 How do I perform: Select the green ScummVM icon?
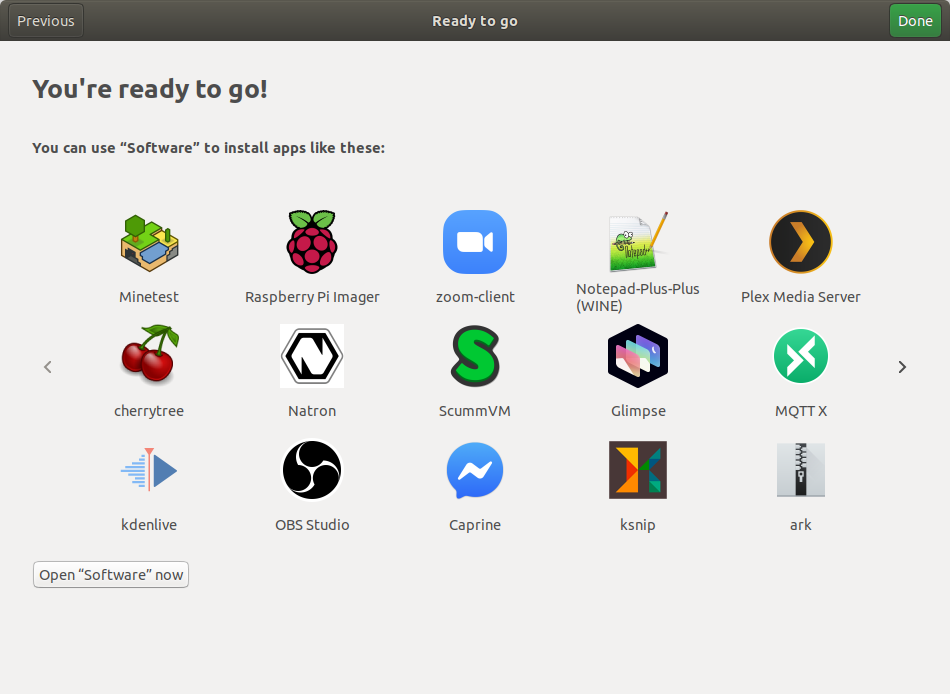pos(475,356)
